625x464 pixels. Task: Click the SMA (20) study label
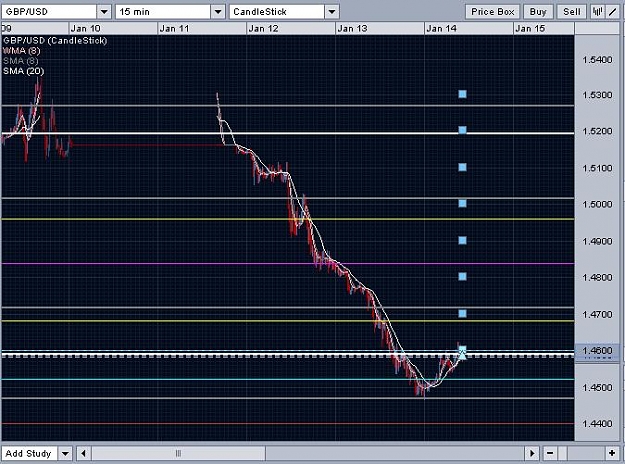point(24,71)
